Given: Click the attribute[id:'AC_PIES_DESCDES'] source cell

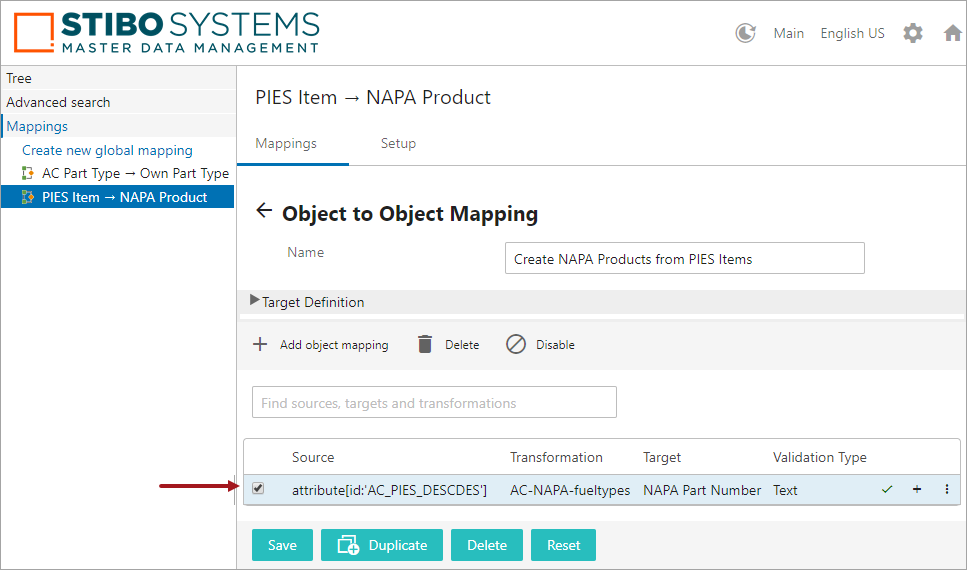Looking at the screenshot, I should pyautogui.click(x=389, y=490).
